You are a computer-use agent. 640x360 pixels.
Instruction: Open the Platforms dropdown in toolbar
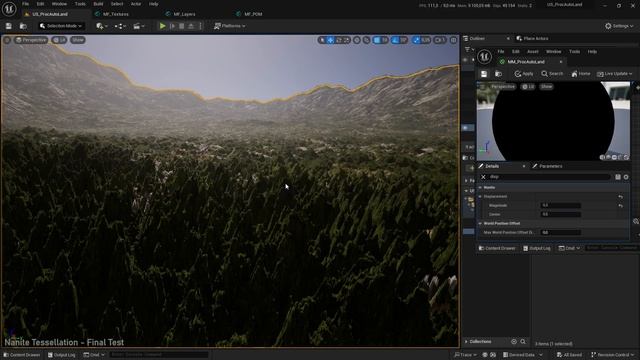(x=230, y=26)
